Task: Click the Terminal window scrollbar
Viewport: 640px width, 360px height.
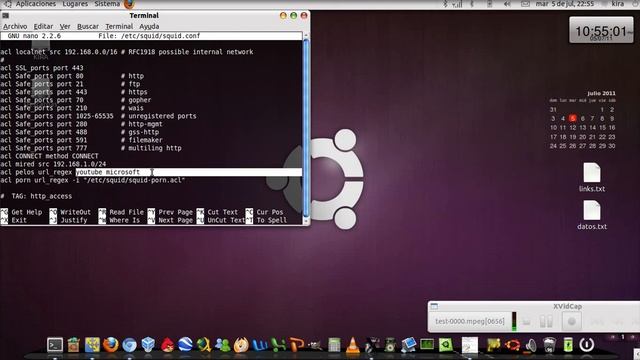Action: 306,127
